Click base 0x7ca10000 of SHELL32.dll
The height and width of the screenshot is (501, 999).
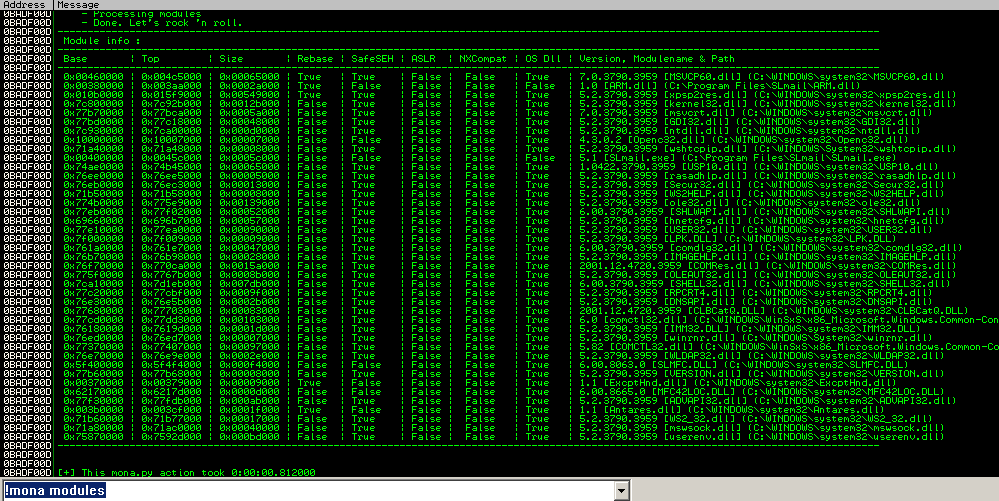coord(94,284)
